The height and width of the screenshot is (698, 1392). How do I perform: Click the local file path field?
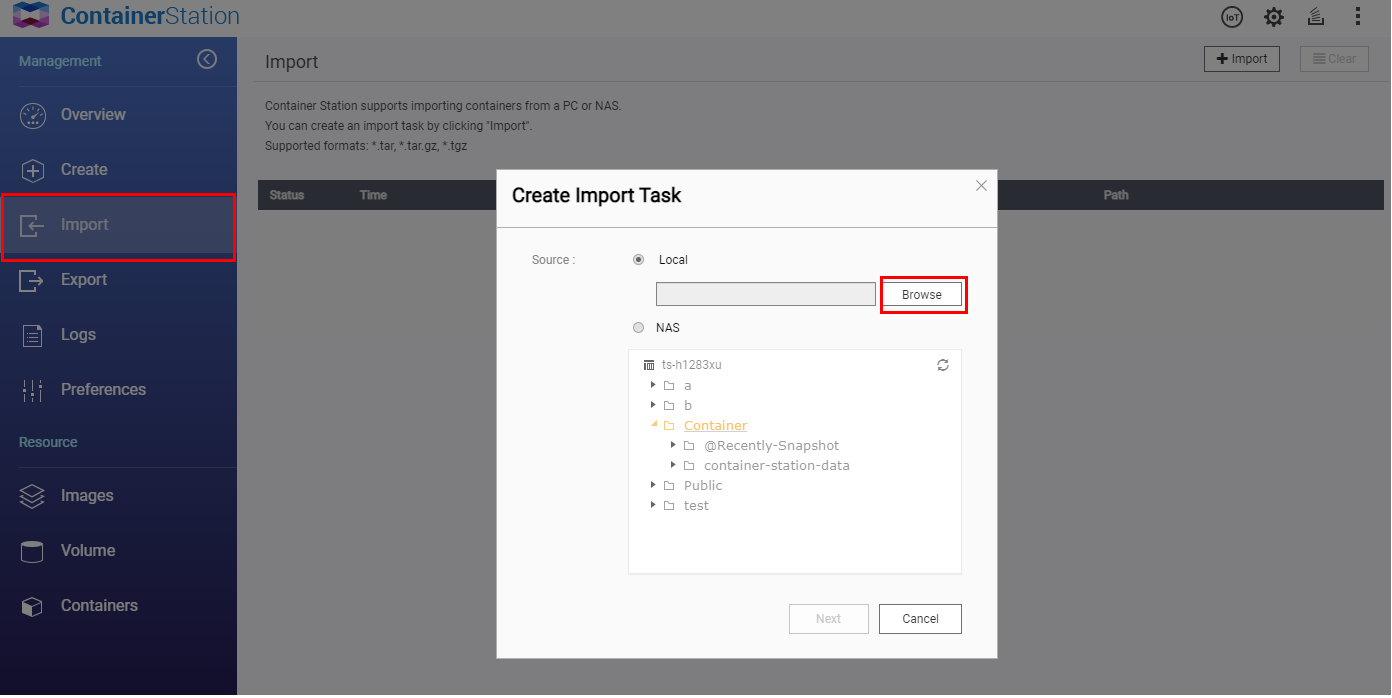(765, 294)
